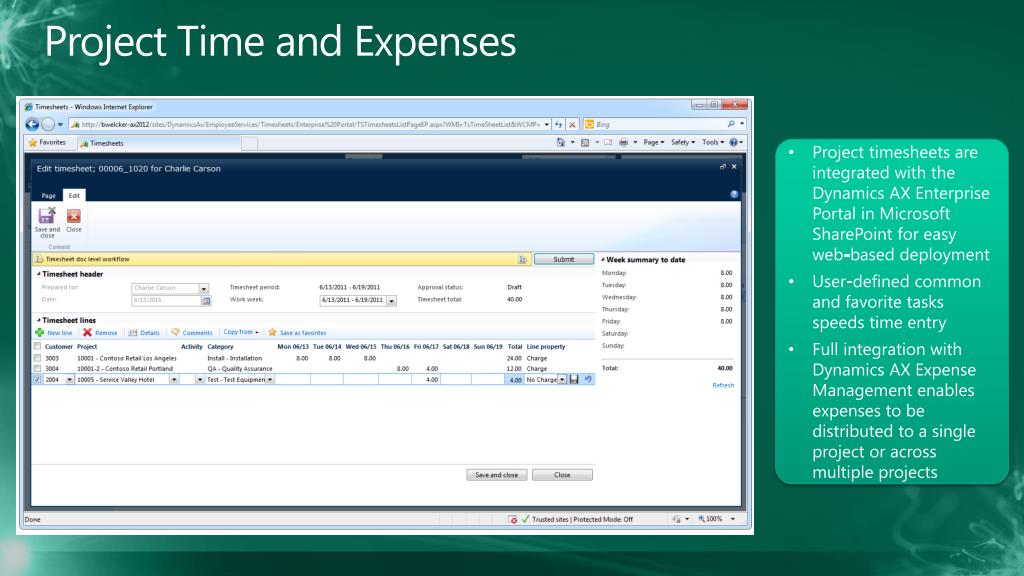Expand the Copy from menu

pos(240,332)
